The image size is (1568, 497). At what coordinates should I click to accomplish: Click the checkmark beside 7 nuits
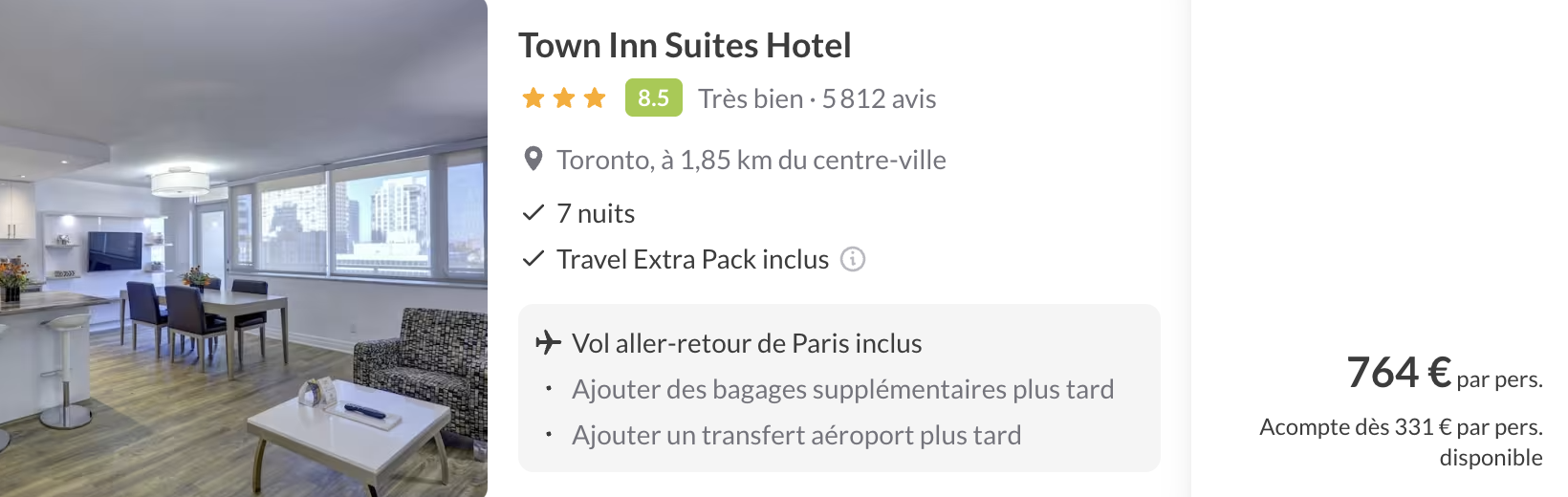coord(533,213)
